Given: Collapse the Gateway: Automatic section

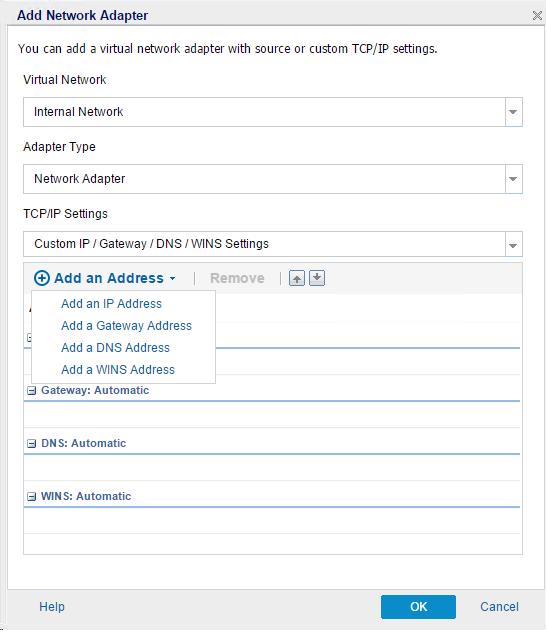Looking at the screenshot, I should [31, 391].
